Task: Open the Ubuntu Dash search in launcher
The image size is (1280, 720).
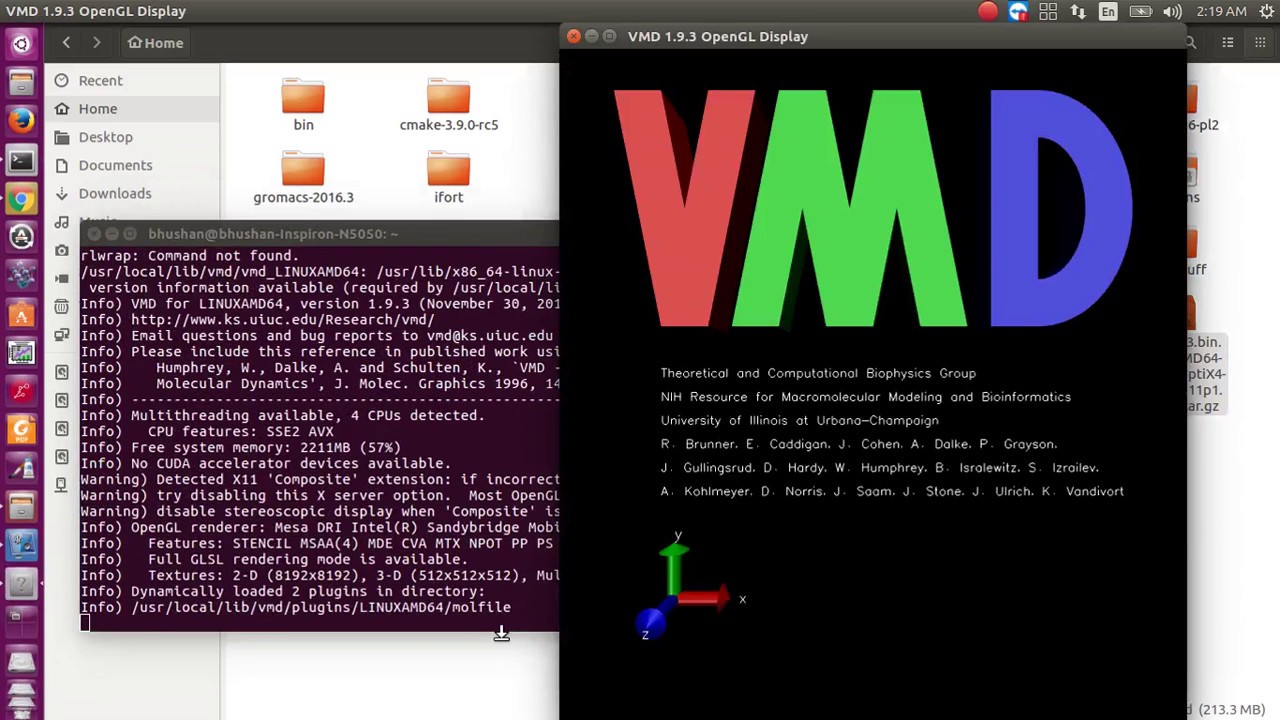Action: pyautogui.click(x=21, y=44)
